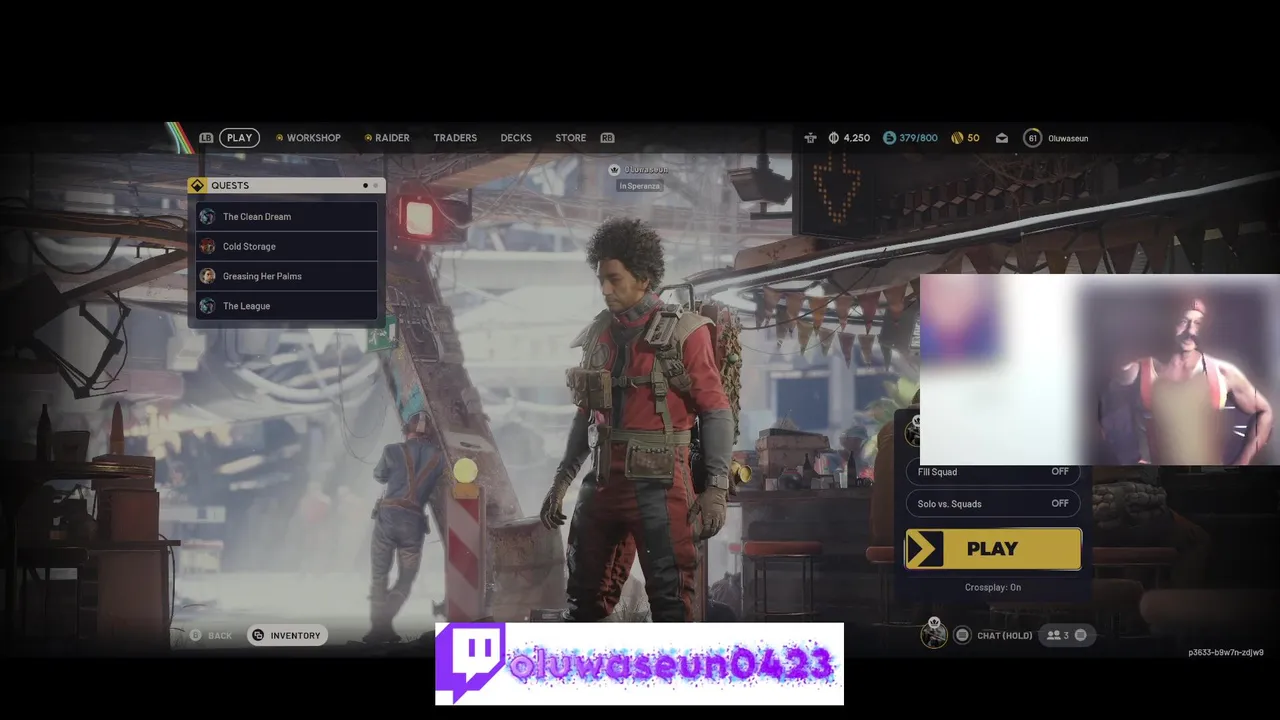Click the chat bubble button icon

(962, 635)
